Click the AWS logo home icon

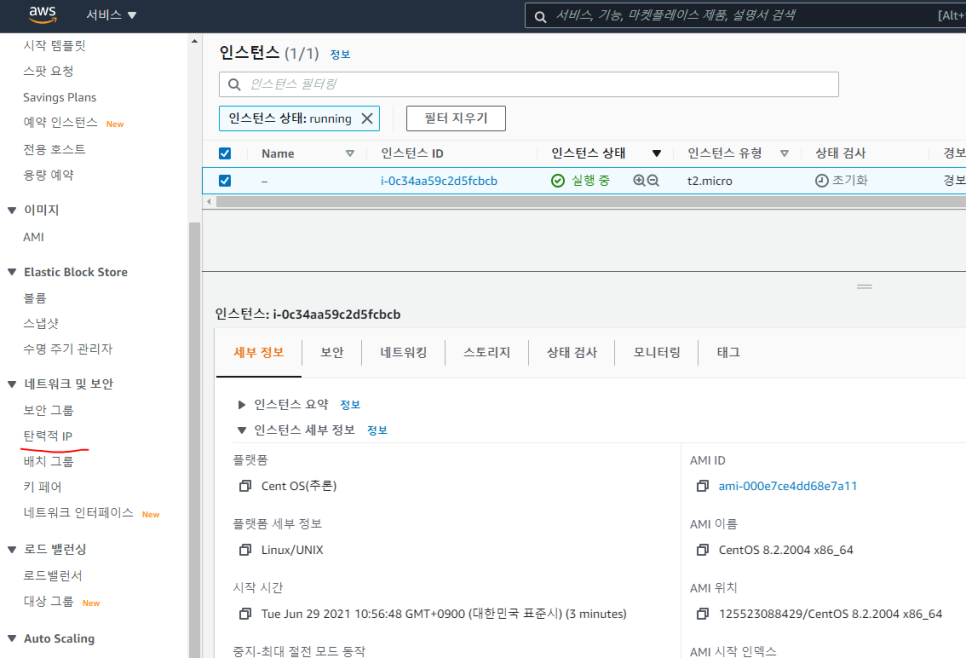point(43,15)
